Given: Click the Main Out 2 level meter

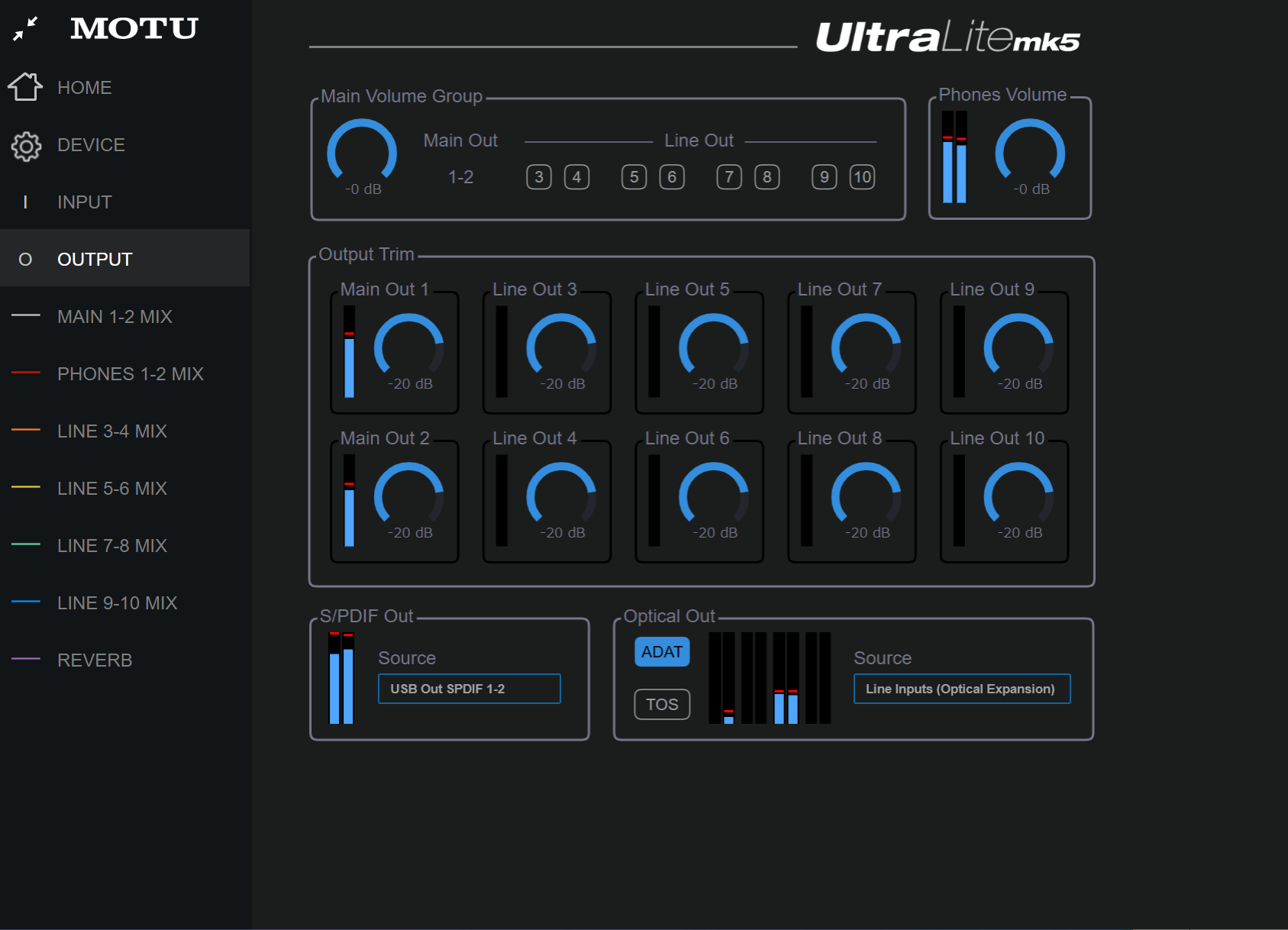Looking at the screenshot, I should tap(349, 501).
